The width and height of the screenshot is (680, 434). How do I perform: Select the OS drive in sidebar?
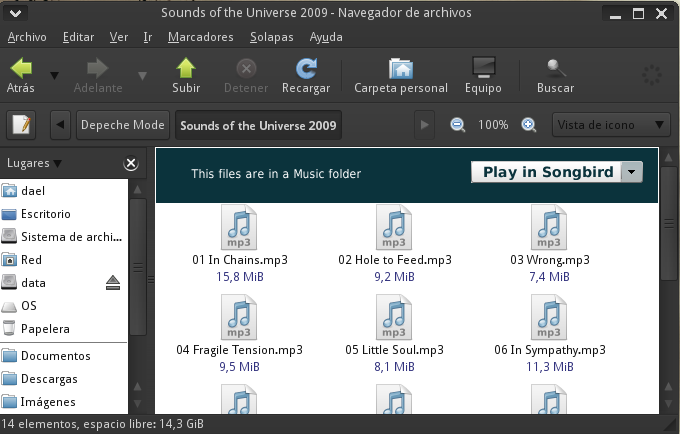[64, 306]
